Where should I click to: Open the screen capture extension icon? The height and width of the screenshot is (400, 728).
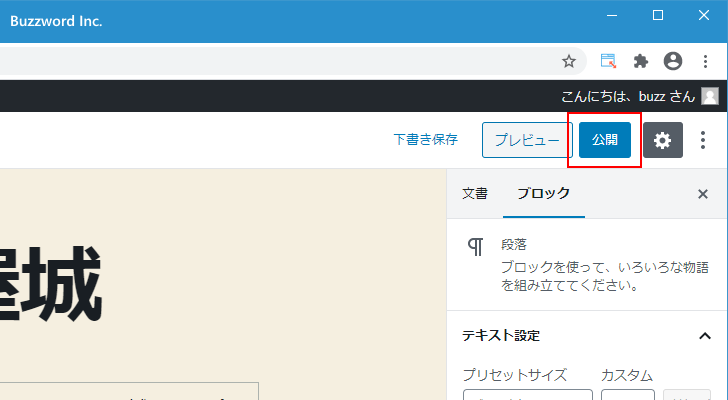click(608, 61)
